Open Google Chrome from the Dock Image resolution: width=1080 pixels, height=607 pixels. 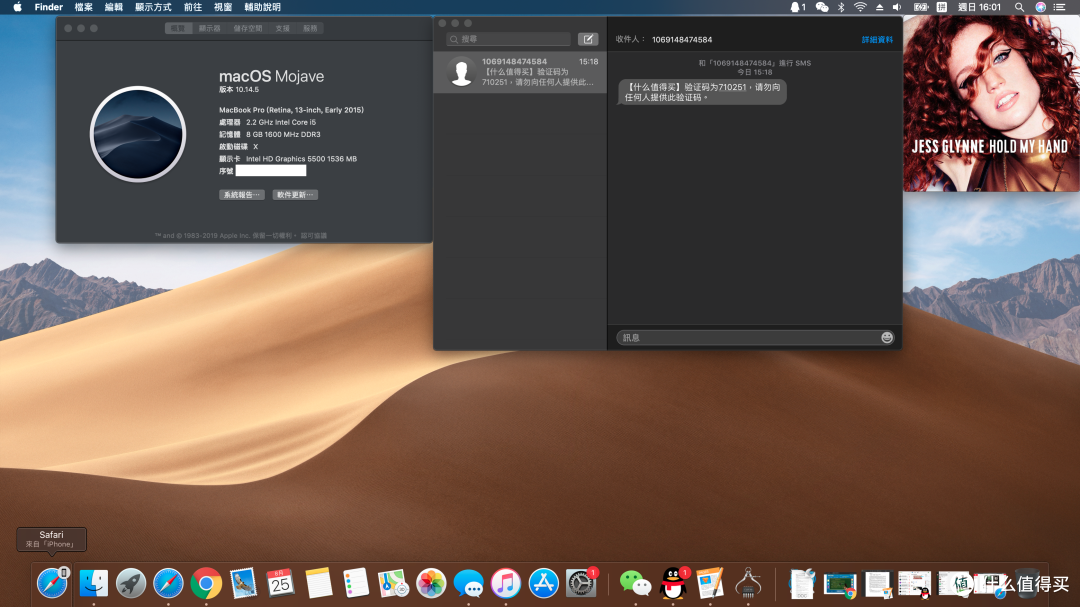tap(206, 584)
